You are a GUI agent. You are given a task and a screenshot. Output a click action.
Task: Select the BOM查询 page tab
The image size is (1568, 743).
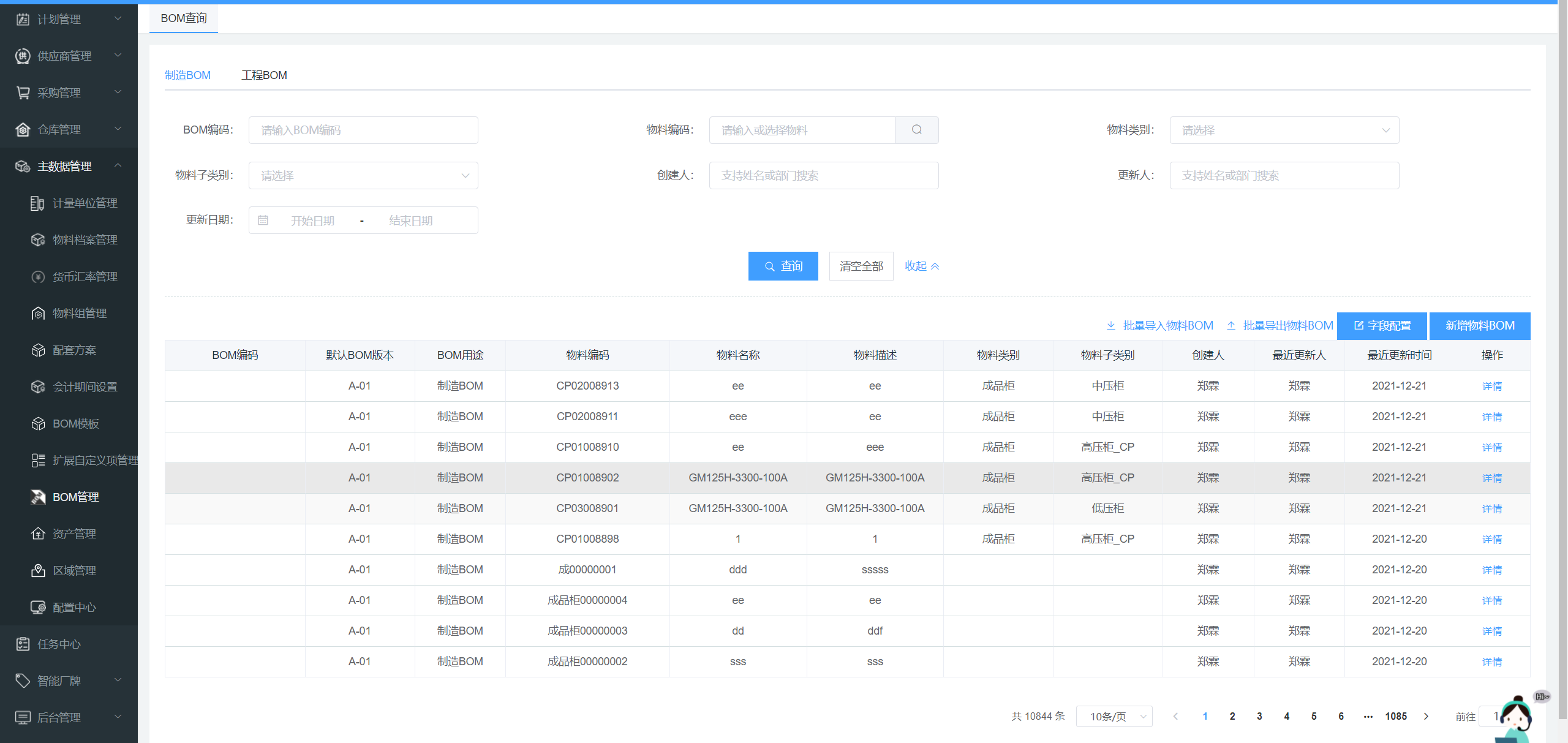(184, 18)
